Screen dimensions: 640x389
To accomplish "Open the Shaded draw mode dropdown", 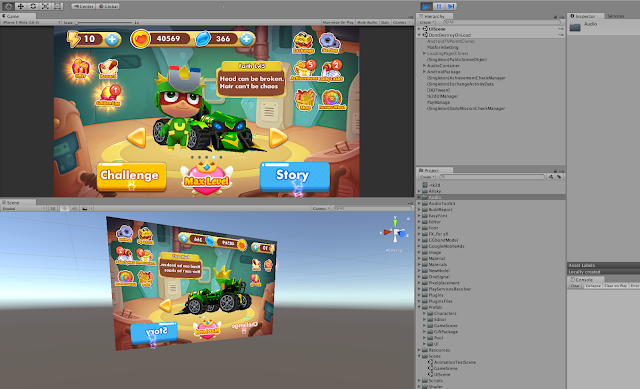I will pyautogui.click(x=24, y=209).
